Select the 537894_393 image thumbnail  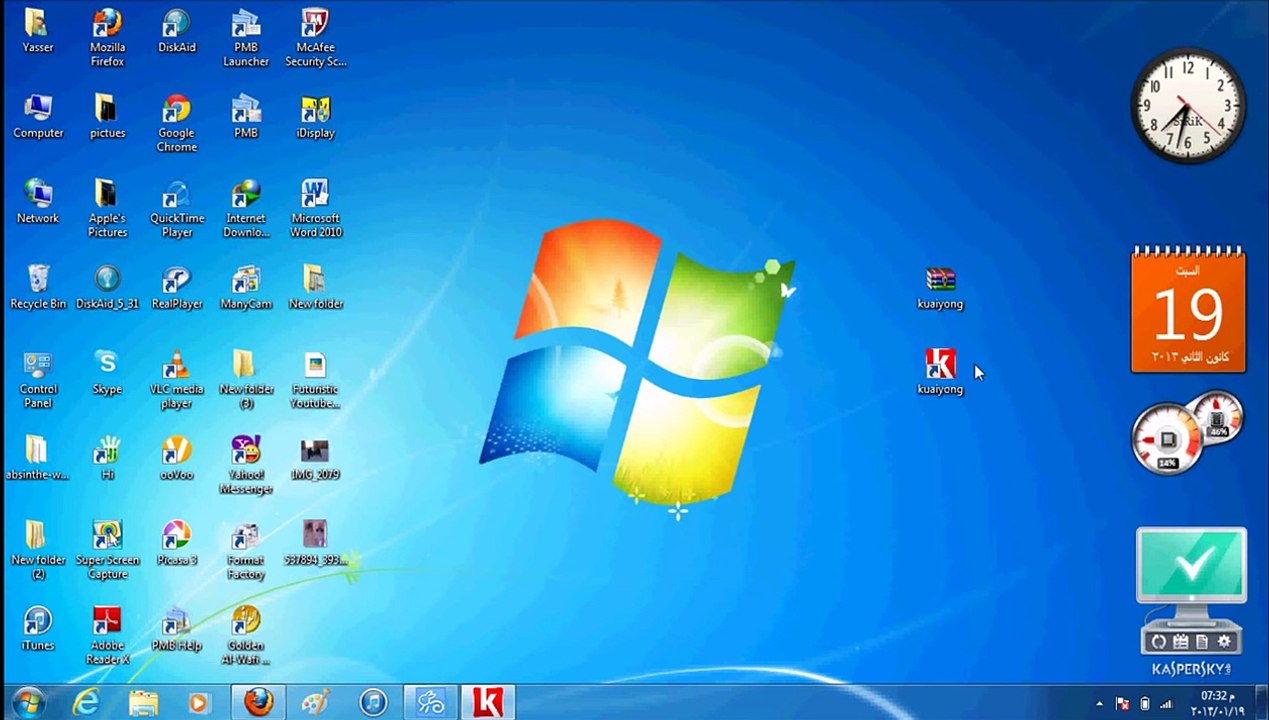(316, 543)
